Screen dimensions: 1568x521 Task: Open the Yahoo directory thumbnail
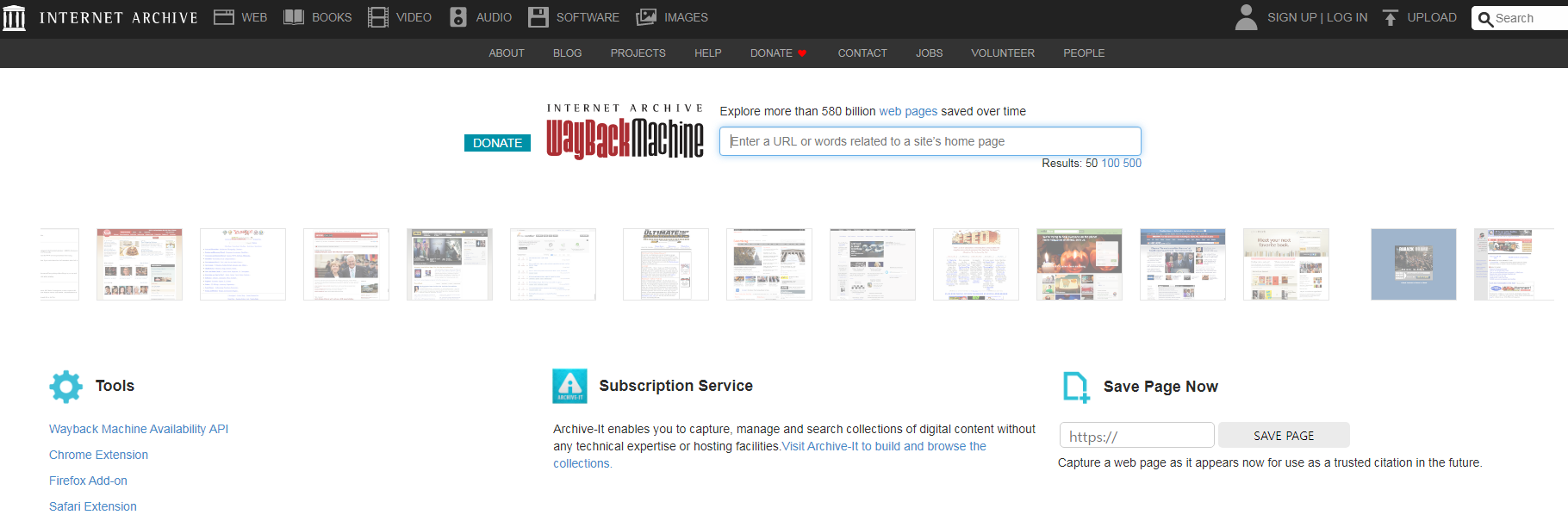coord(243,264)
